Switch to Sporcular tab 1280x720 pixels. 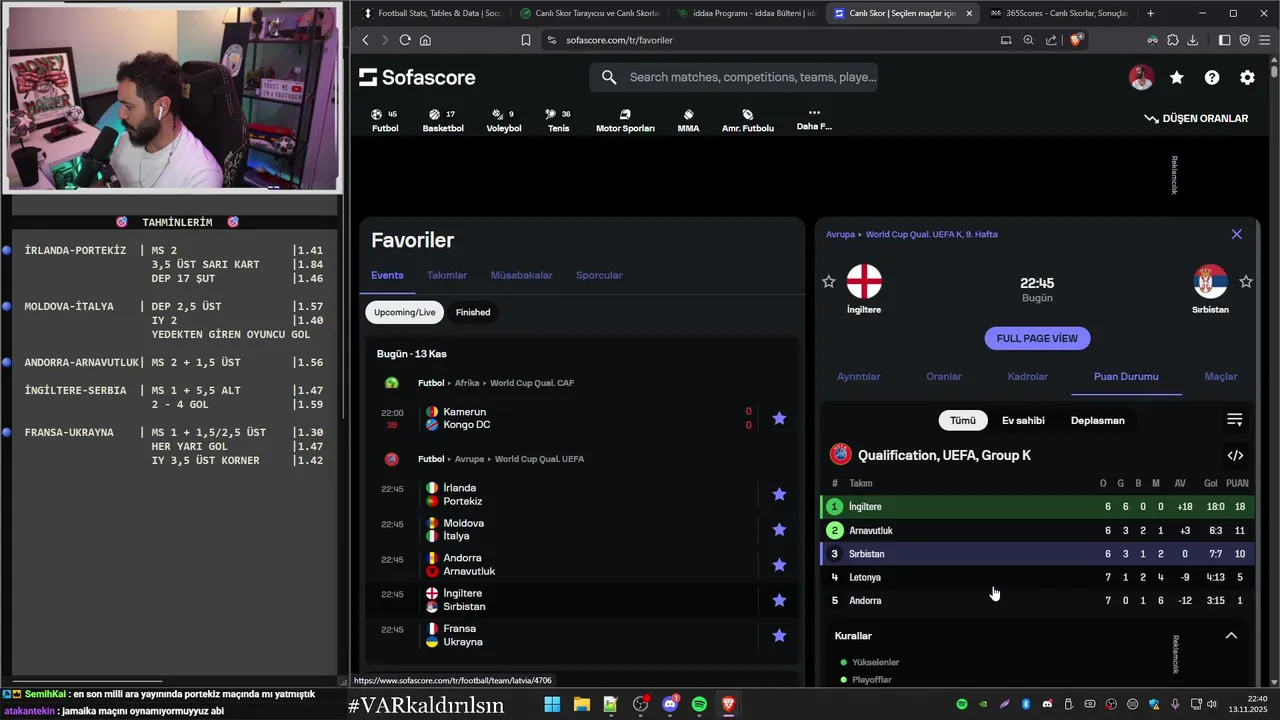point(599,275)
